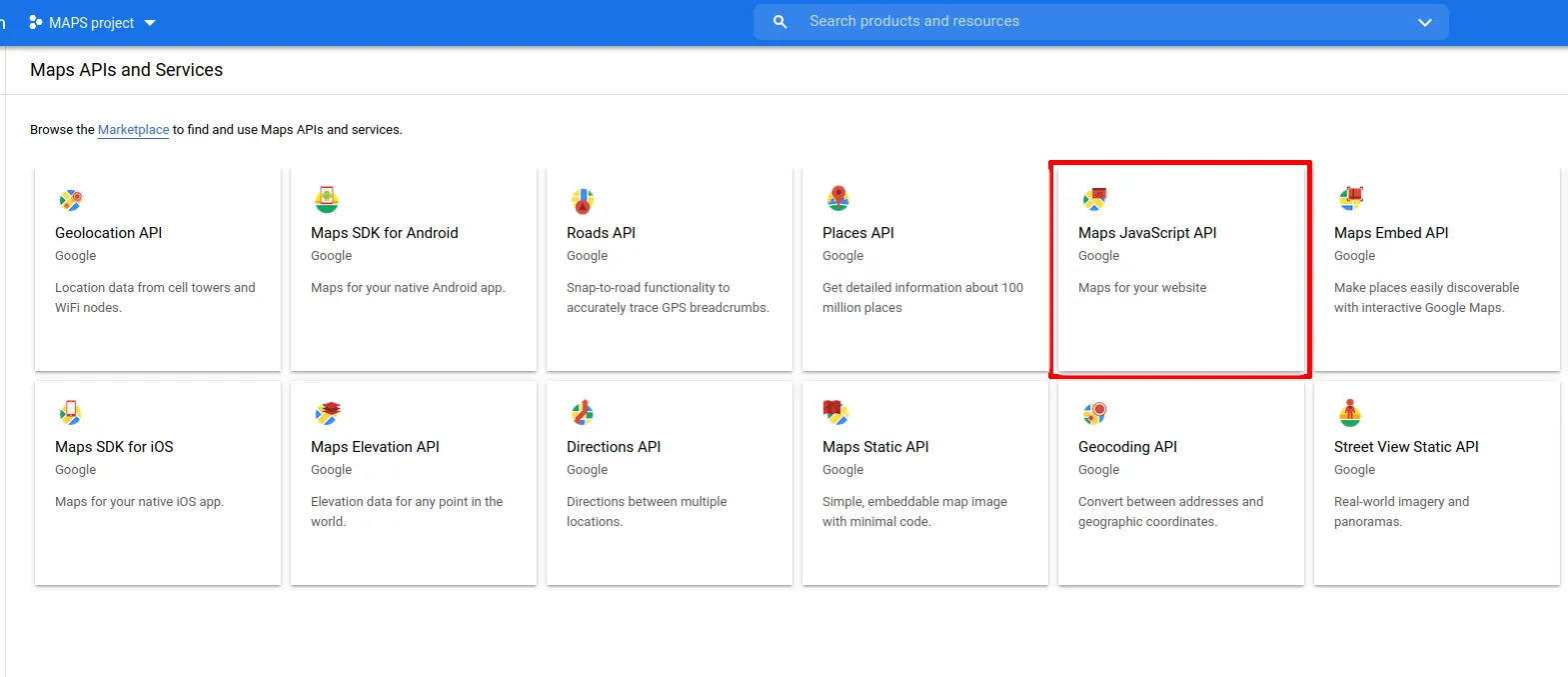Click the Directions API icon

point(583,413)
